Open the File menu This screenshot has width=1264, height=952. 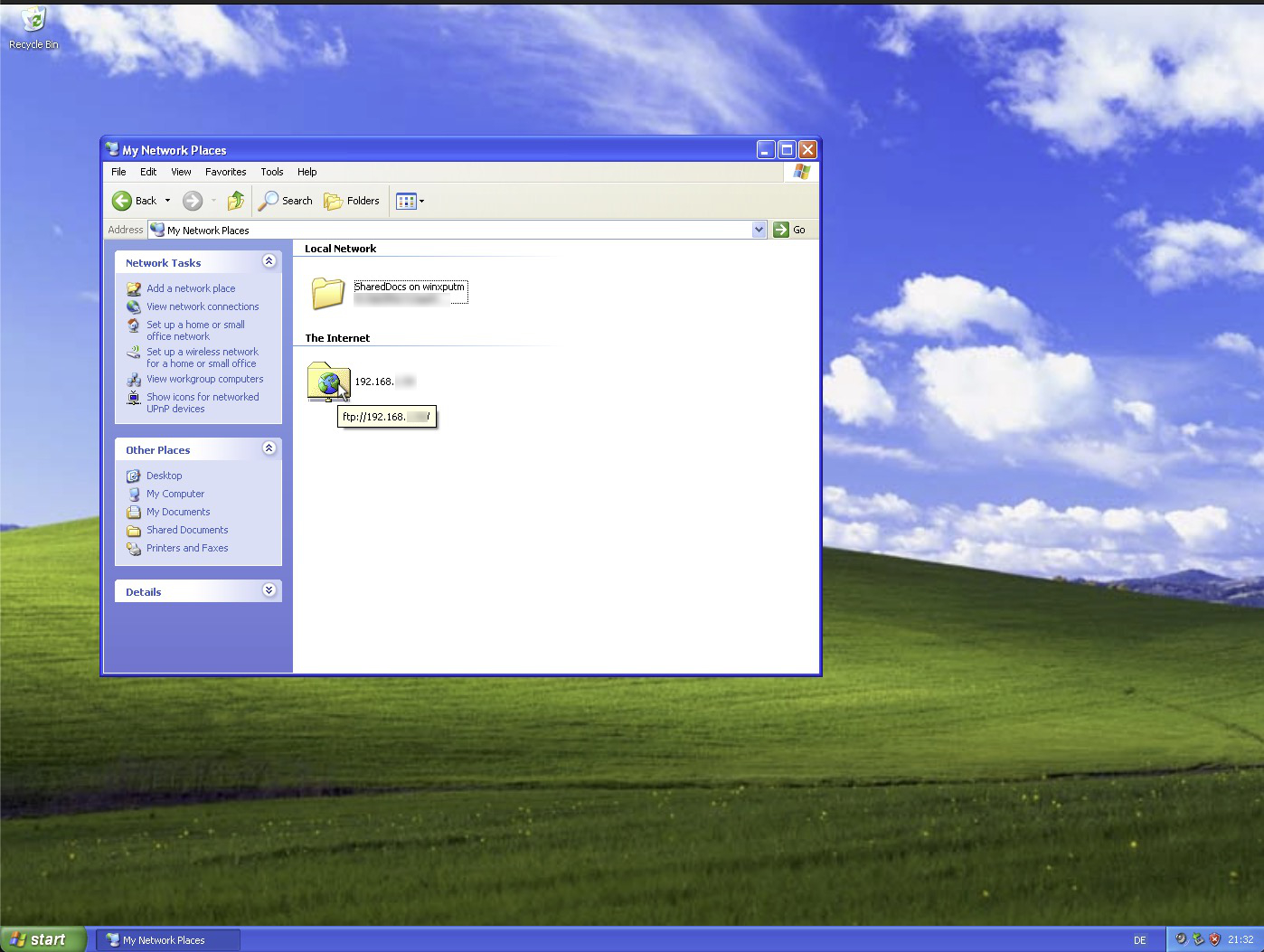pos(118,172)
